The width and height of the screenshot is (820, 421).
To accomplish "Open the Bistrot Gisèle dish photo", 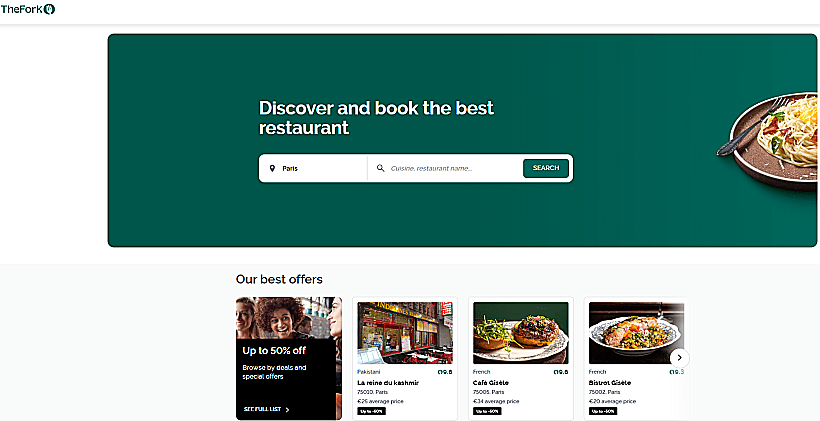I will [636, 333].
